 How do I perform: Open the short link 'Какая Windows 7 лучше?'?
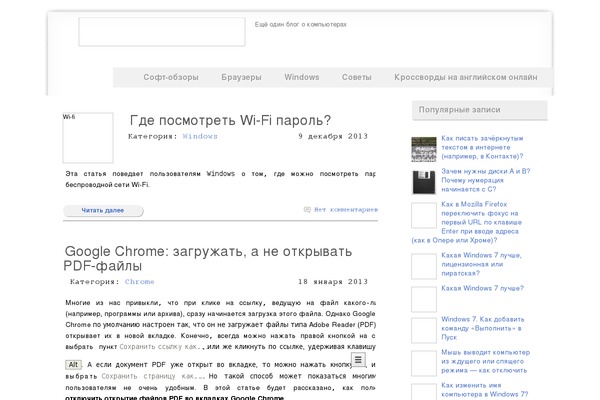(482, 288)
